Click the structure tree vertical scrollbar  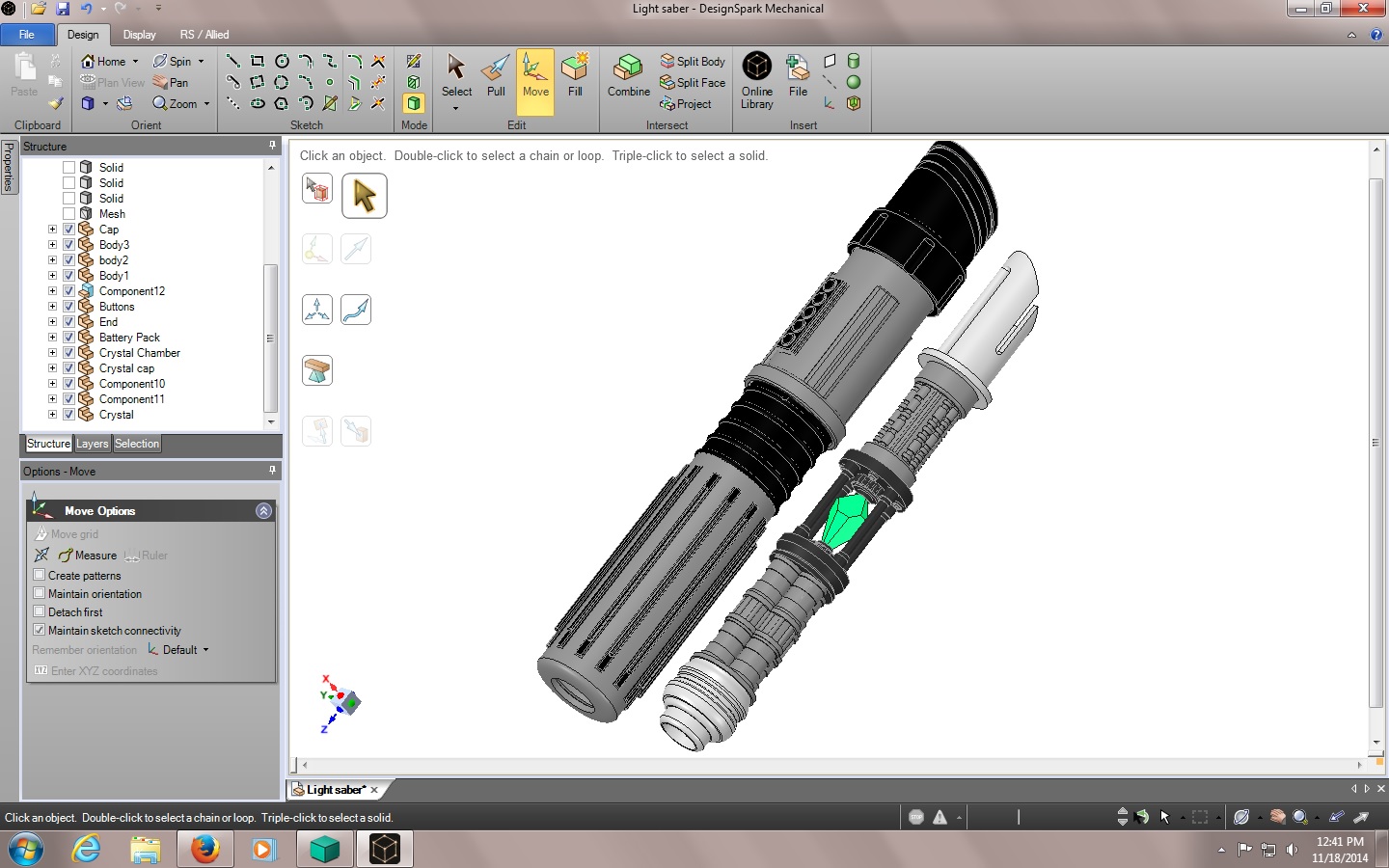click(x=271, y=338)
